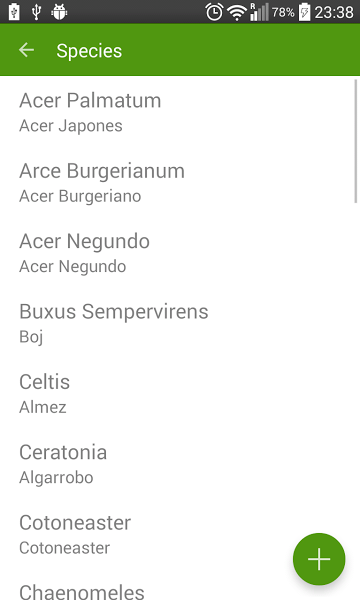Tap the Android debug bug icon

[x=59, y=12]
